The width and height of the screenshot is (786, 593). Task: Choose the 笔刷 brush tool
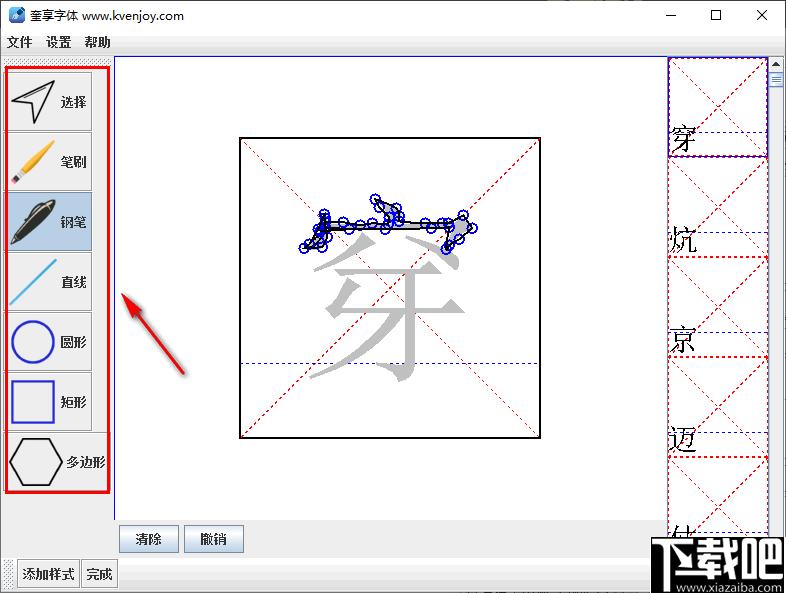(49, 161)
